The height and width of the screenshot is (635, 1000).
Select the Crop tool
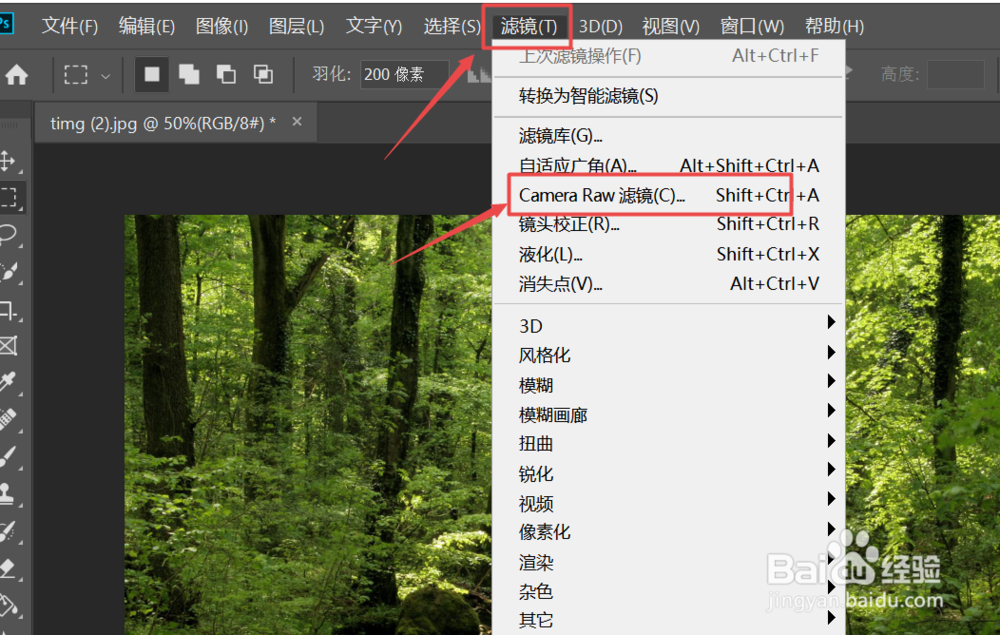(x=8, y=310)
